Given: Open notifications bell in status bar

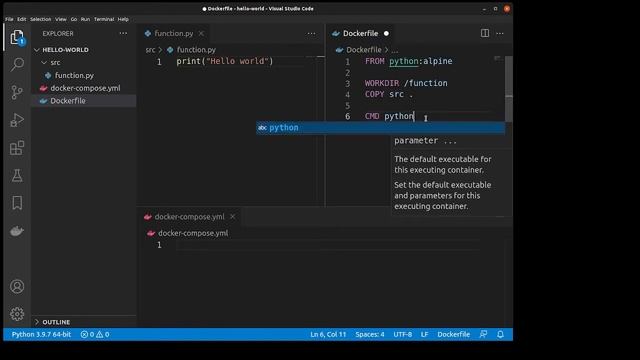Looking at the screenshot, I should pyautogui.click(x=500, y=334).
